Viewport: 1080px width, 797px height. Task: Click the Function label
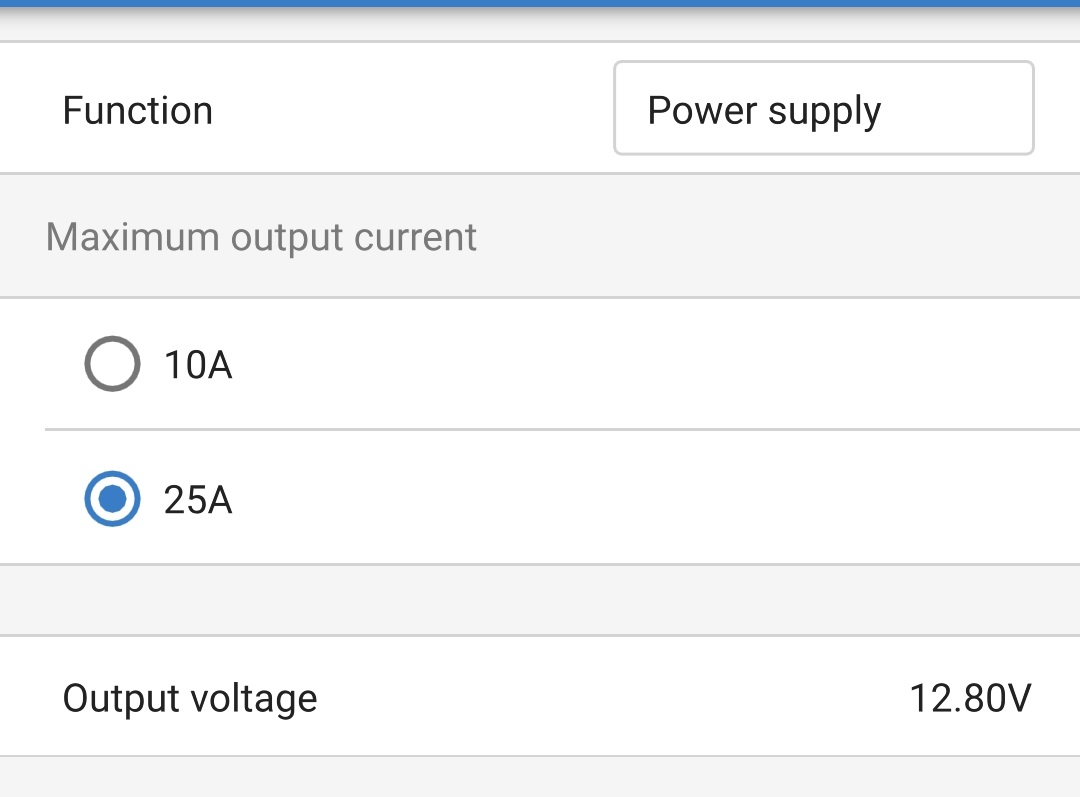click(x=137, y=110)
